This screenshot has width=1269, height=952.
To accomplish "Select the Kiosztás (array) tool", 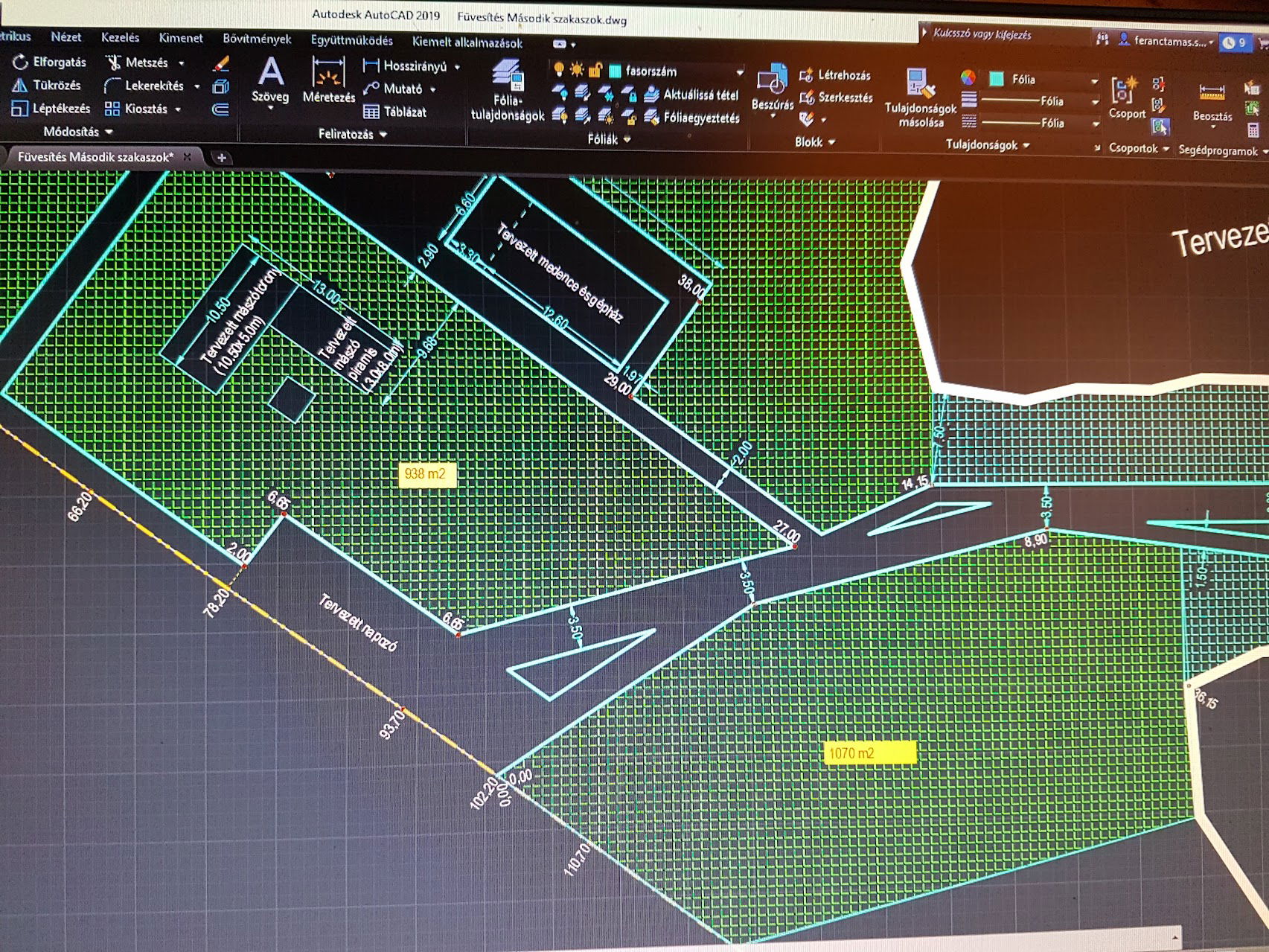I will (136, 109).
